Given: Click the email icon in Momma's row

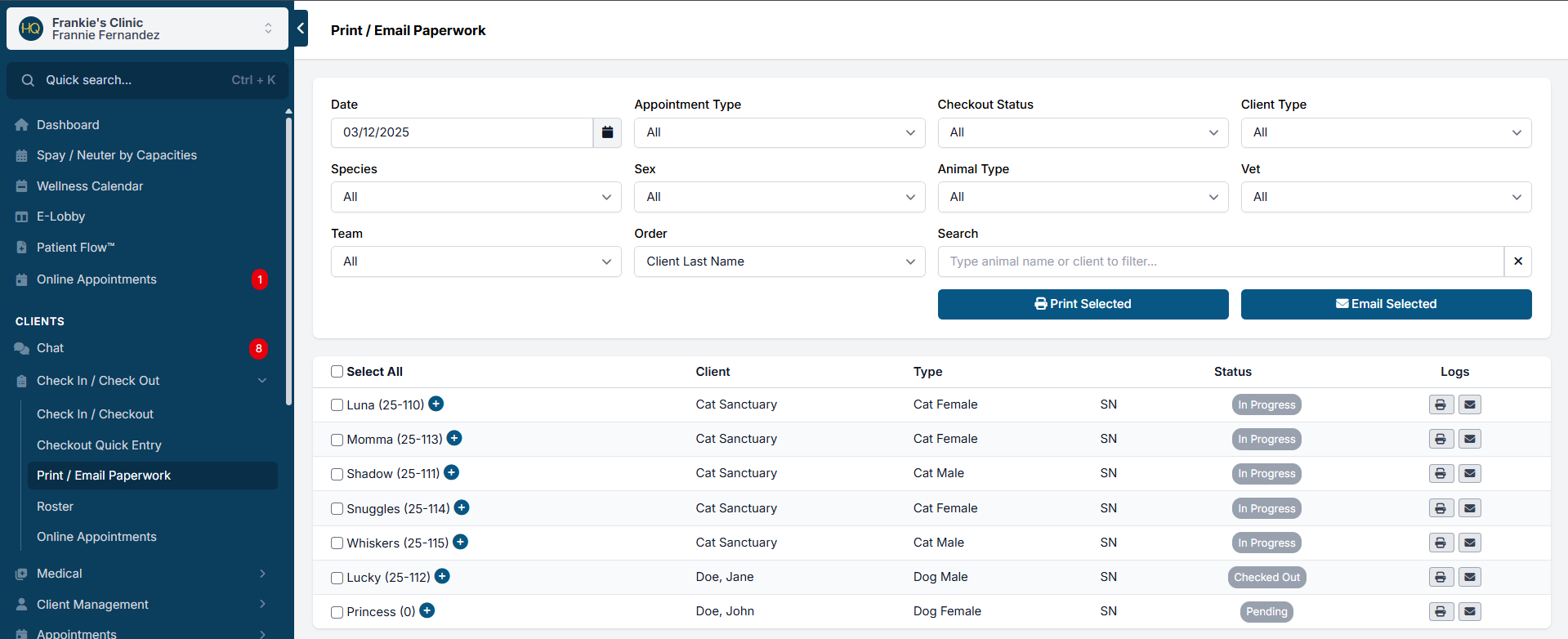Looking at the screenshot, I should [1470, 440].
